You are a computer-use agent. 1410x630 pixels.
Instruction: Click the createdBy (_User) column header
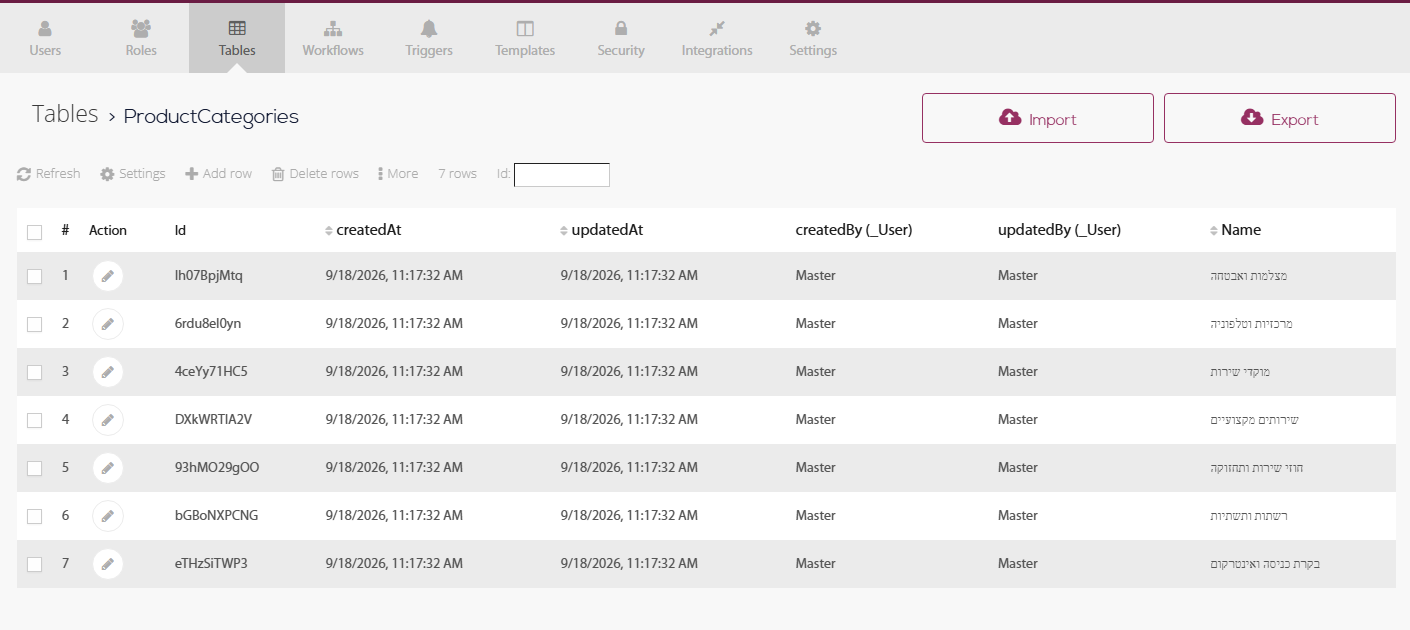point(854,230)
